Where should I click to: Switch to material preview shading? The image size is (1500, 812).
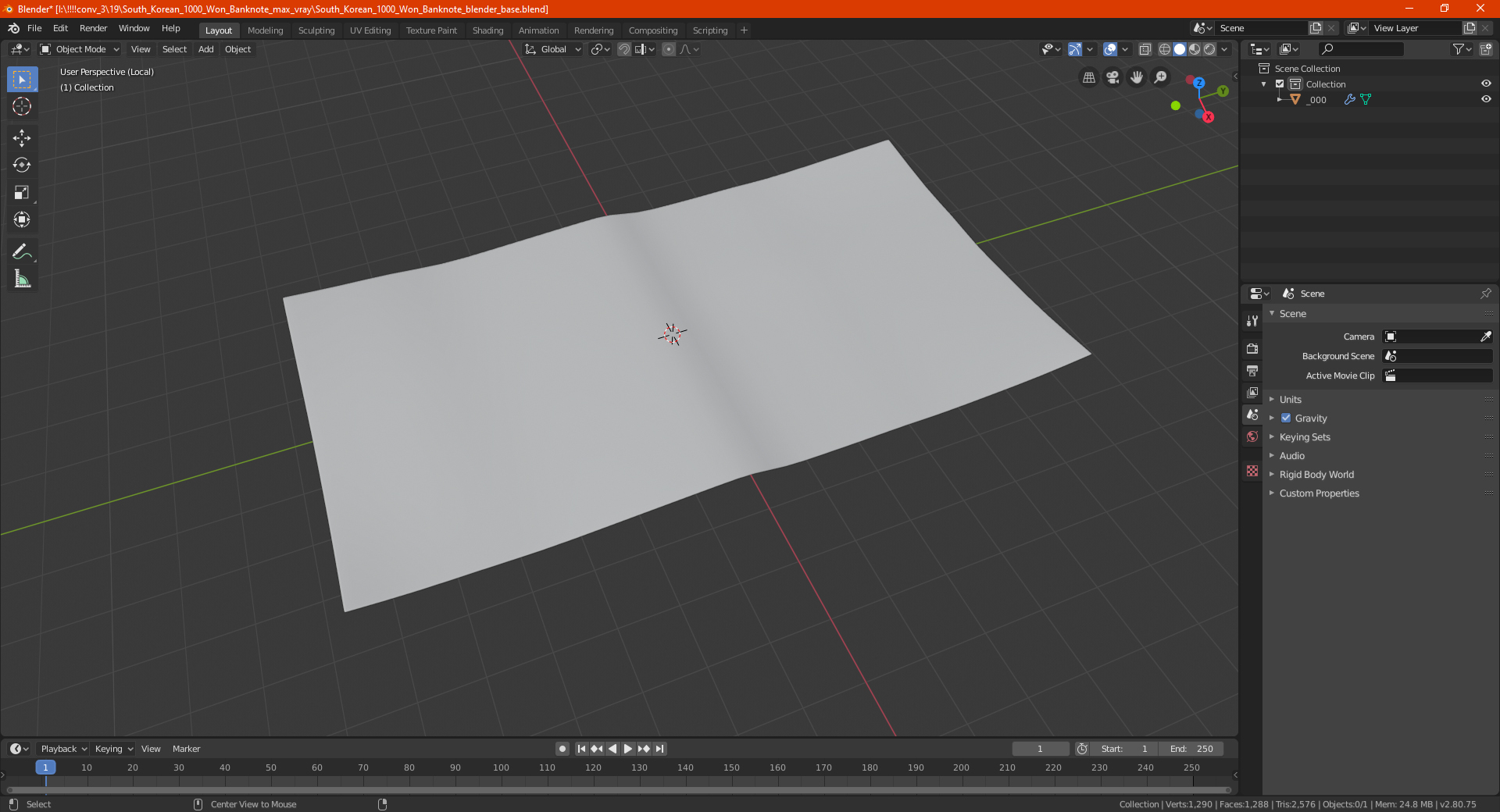pos(1195,49)
